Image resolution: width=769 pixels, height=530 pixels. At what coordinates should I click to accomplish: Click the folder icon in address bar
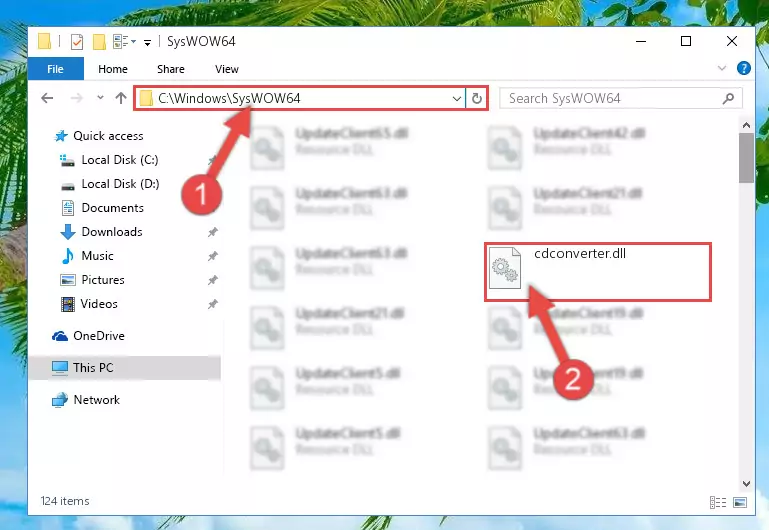[146, 99]
